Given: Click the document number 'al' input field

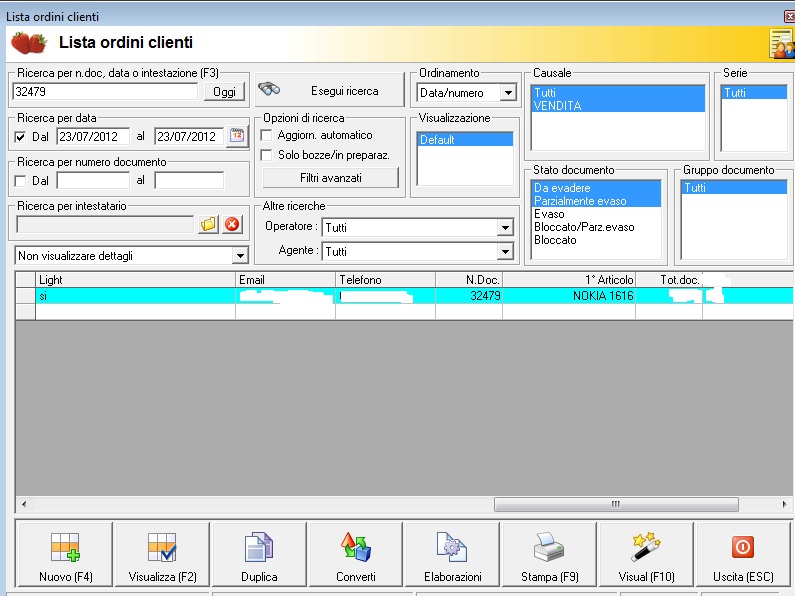Looking at the screenshot, I should 189,180.
